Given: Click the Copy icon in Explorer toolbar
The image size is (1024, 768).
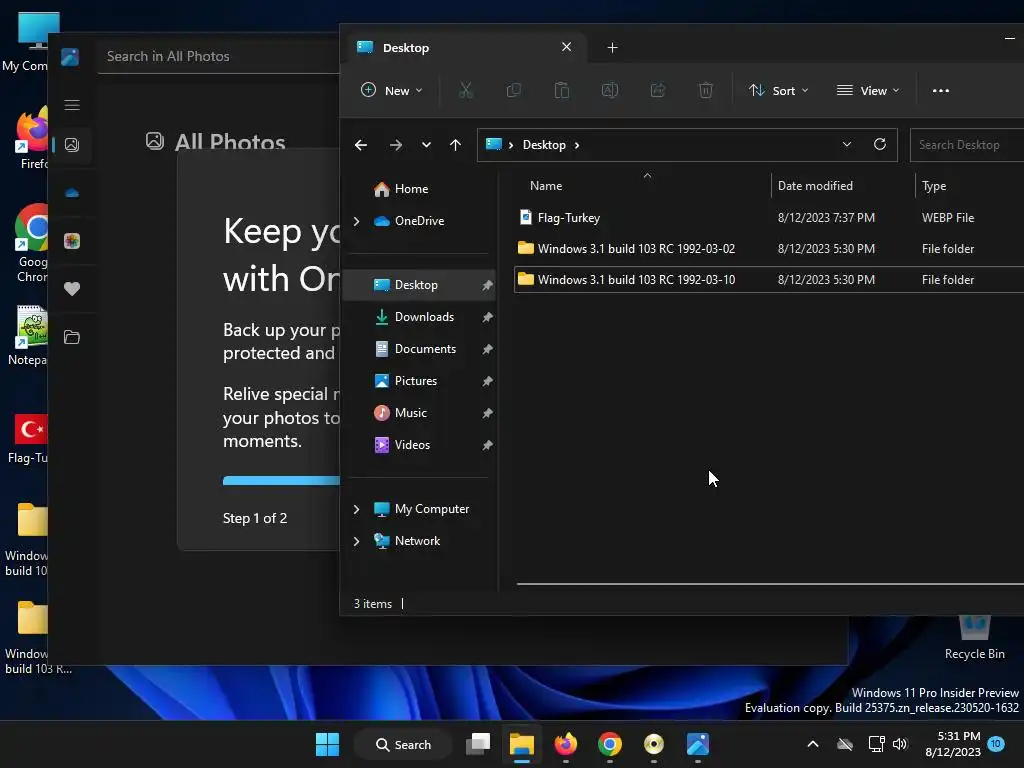Looking at the screenshot, I should [514, 90].
